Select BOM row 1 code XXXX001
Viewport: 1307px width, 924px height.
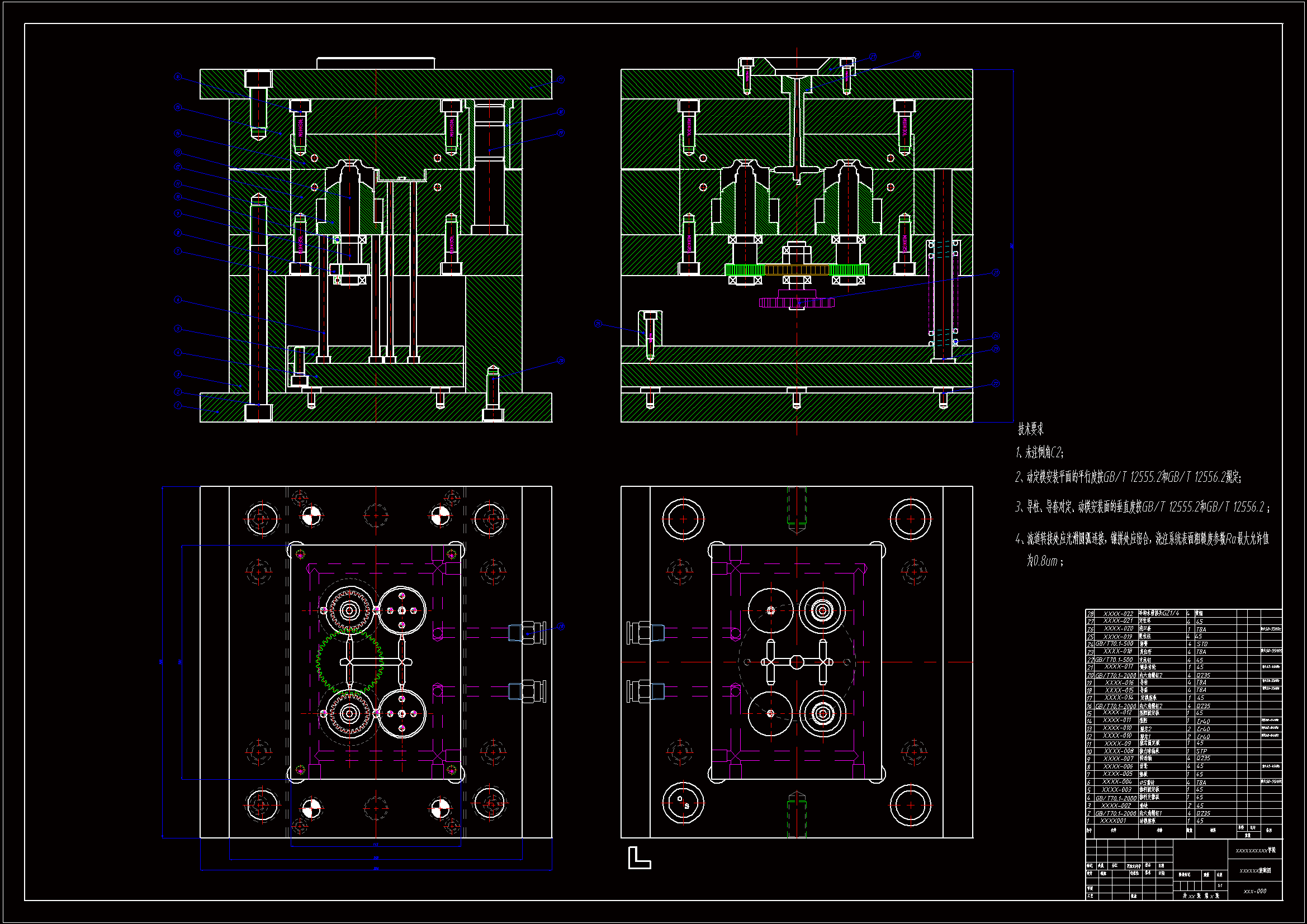pyautogui.click(x=1113, y=821)
